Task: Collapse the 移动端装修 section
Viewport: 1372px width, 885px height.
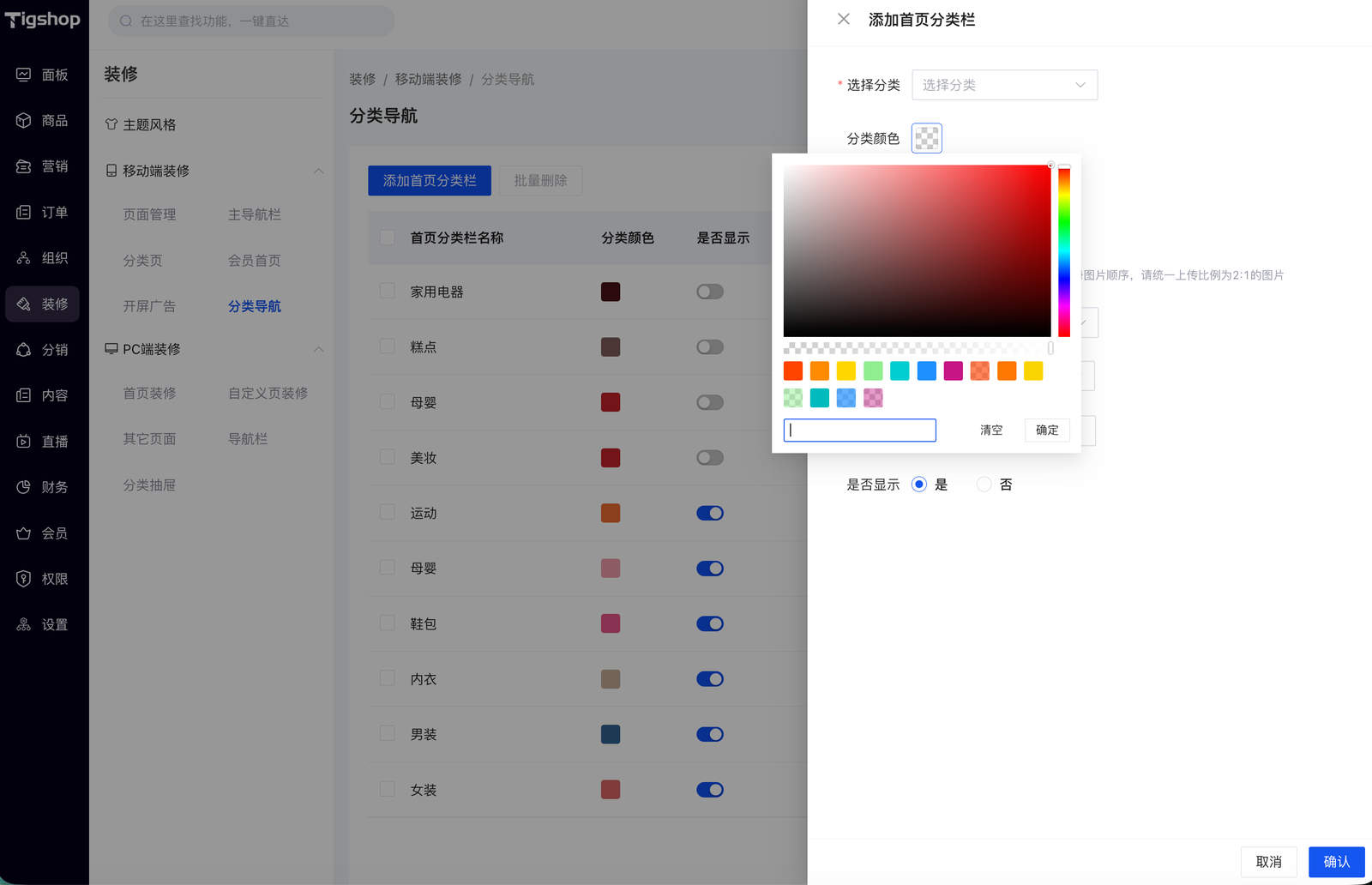Action: (319, 171)
